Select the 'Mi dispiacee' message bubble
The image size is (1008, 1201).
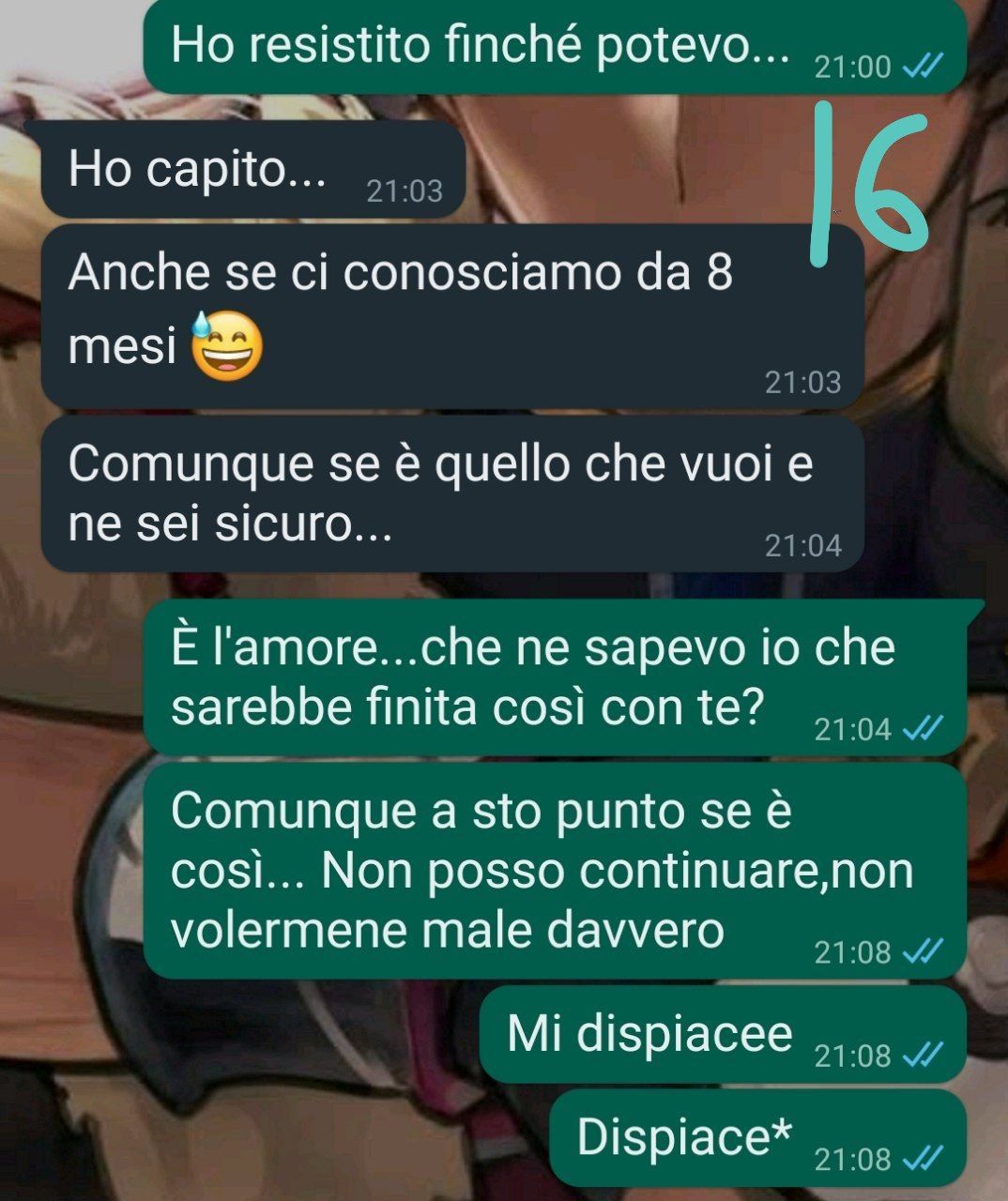[723, 1034]
